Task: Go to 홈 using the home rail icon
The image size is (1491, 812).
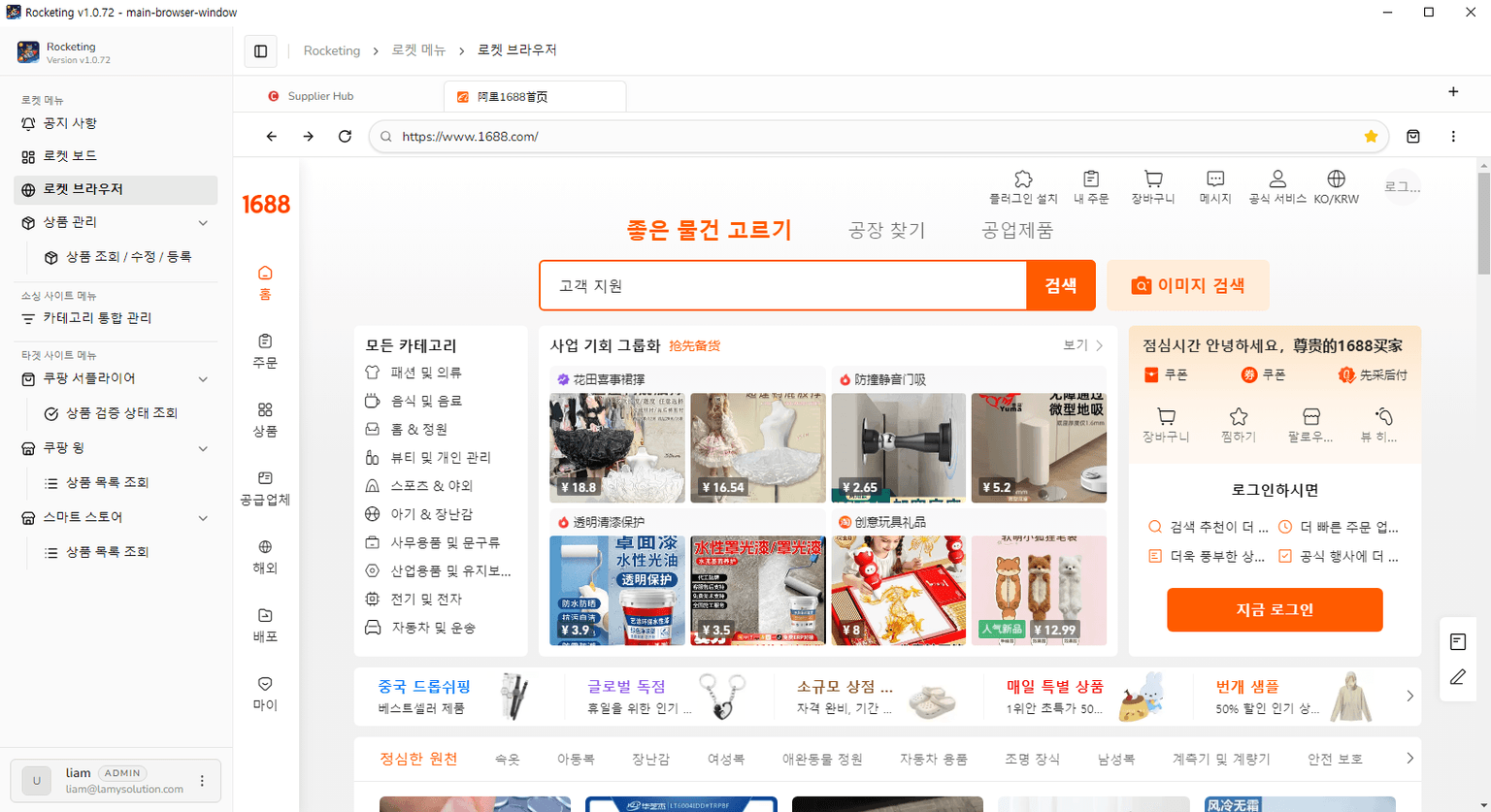Action: click(264, 279)
